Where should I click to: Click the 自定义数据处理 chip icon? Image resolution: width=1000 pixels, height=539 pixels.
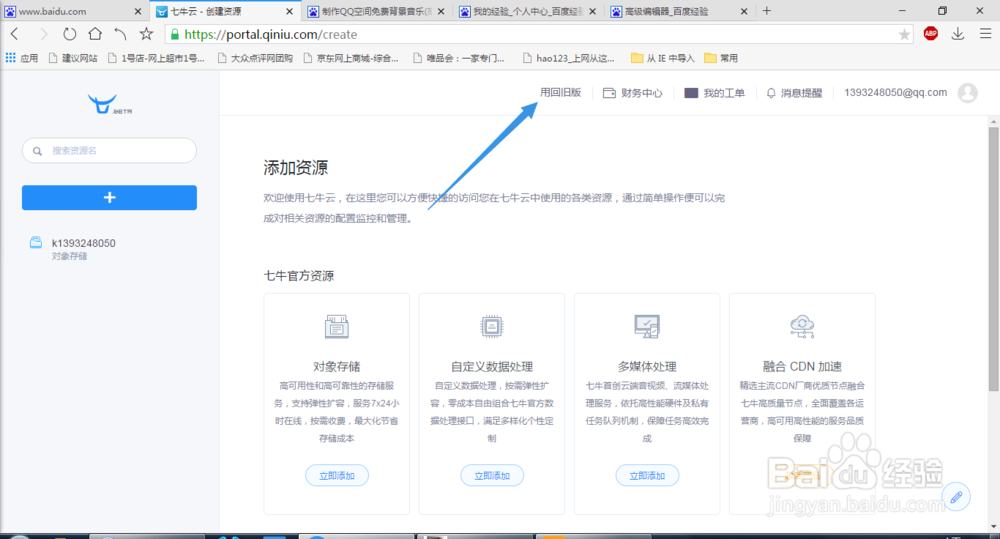(x=492, y=326)
